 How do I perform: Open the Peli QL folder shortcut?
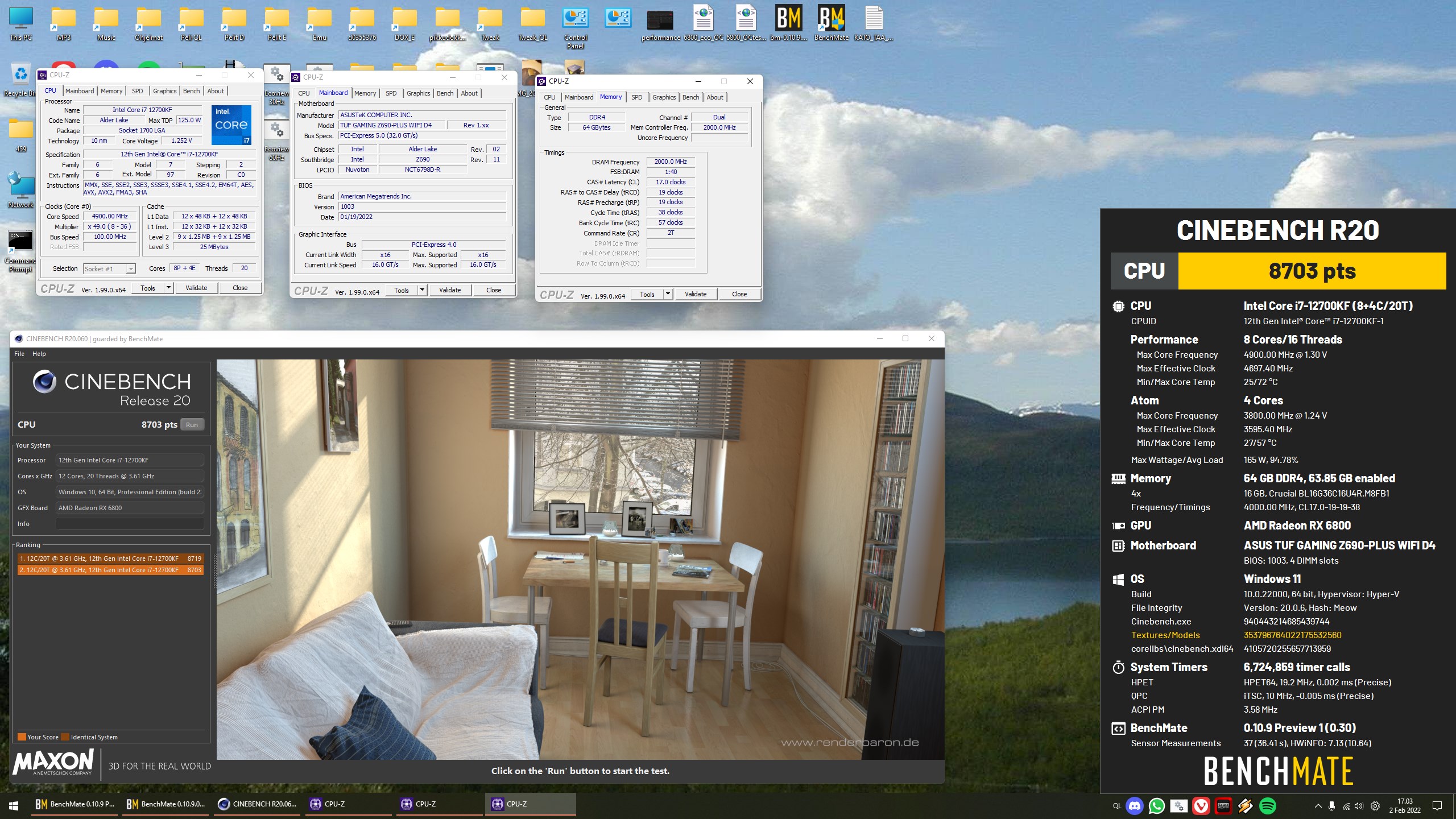pyautogui.click(x=191, y=24)
